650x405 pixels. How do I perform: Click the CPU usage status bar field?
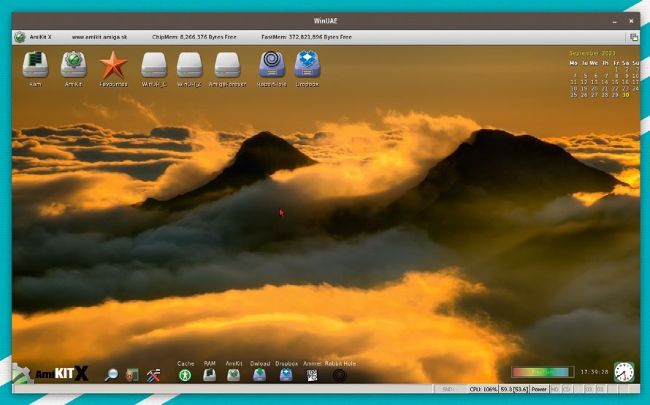pos(483,389)
